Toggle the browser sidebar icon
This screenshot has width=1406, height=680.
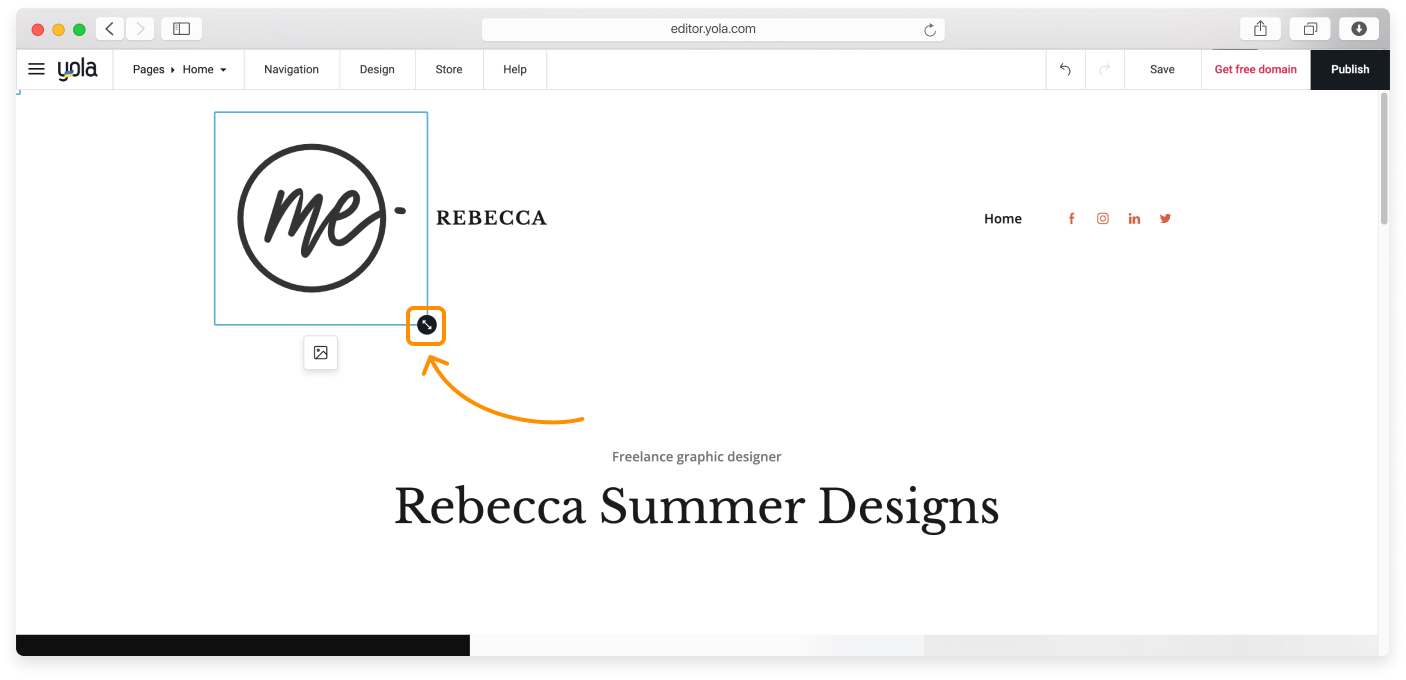[181, 28]
